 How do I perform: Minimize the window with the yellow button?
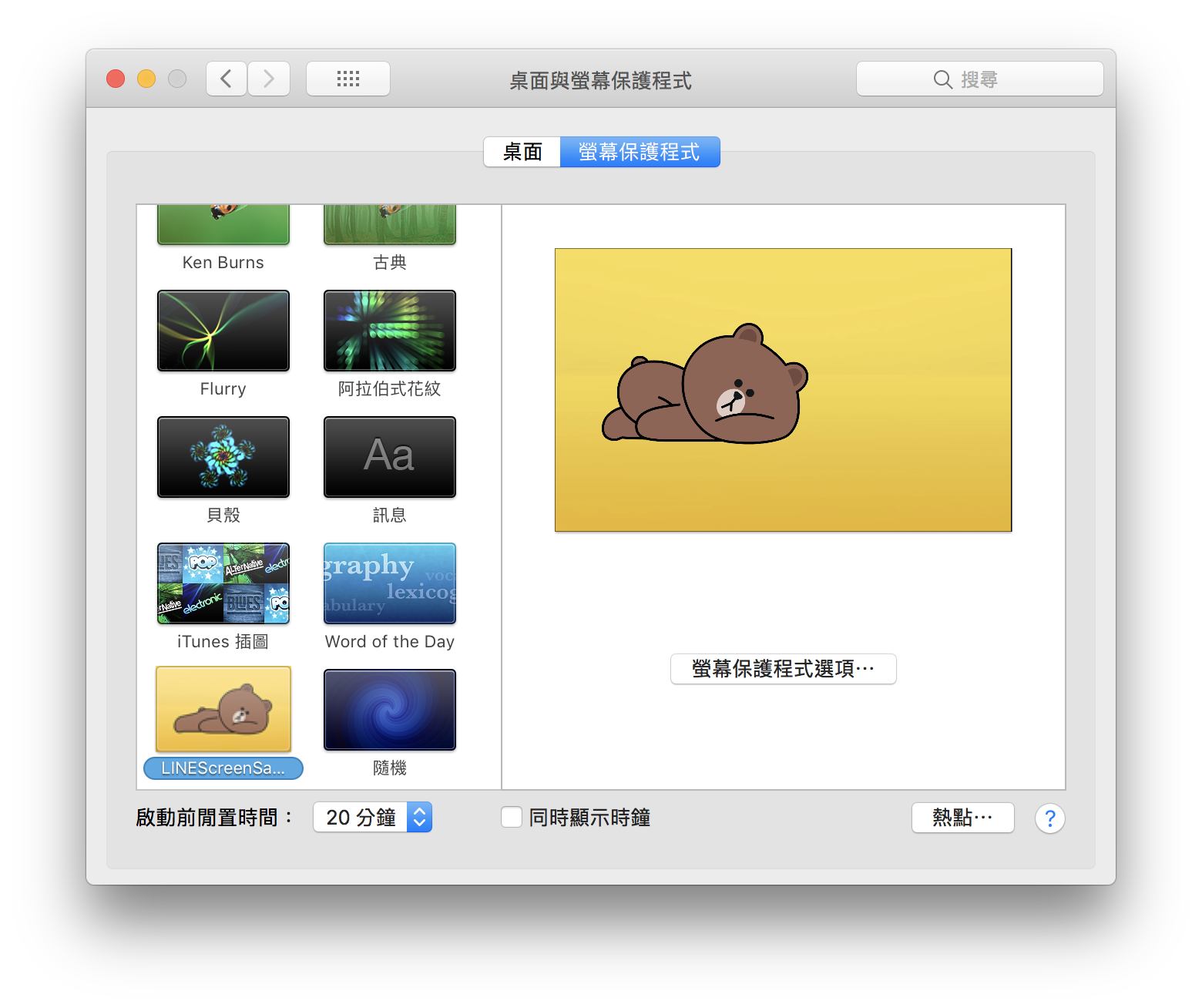146,79
